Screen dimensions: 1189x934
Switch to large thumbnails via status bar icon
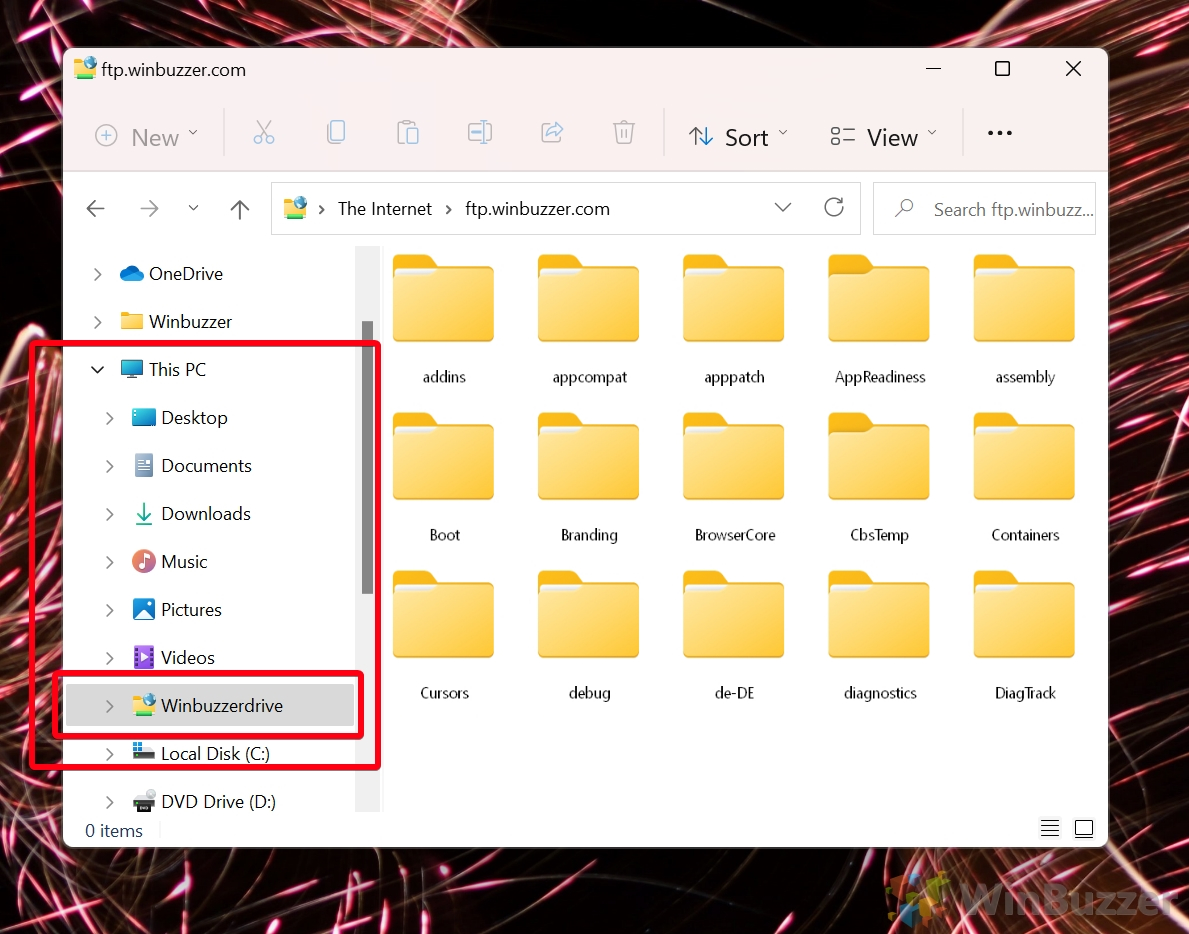[1084, 828]
